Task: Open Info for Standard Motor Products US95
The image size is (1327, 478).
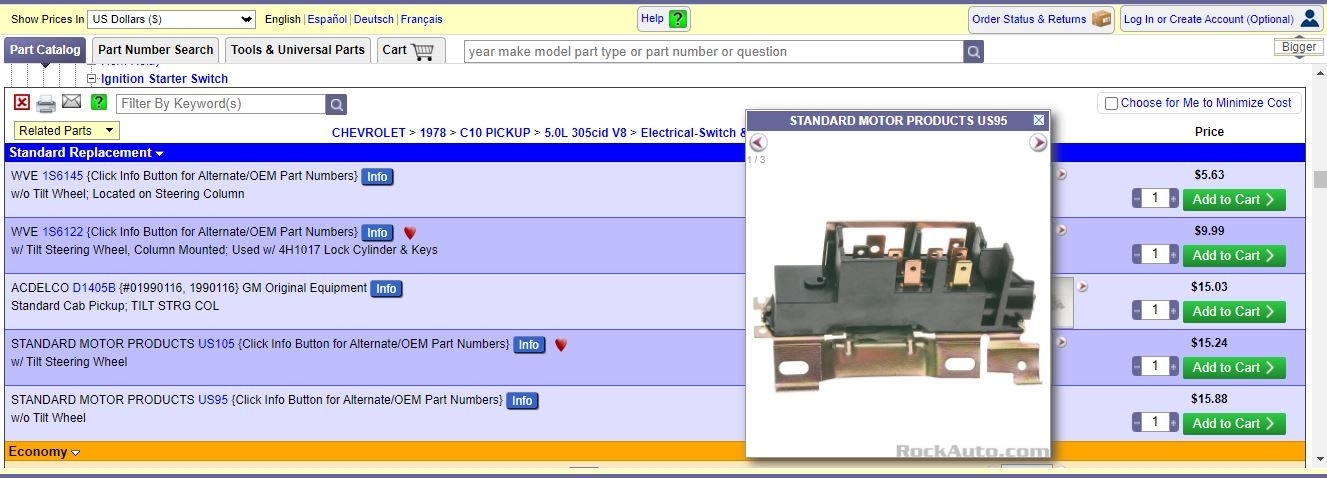Action: (522, 401)
